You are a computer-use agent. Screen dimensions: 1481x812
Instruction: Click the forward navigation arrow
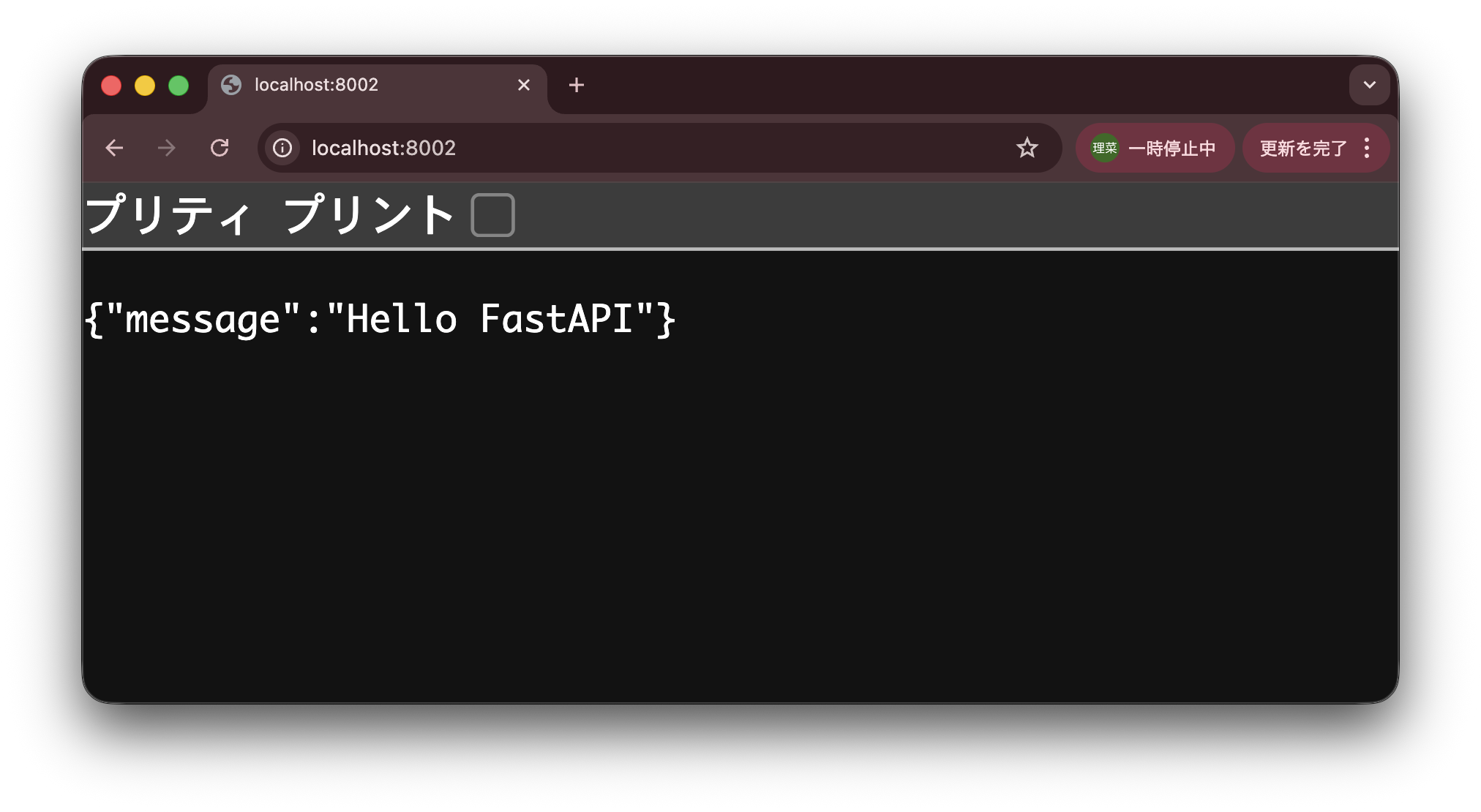pos(167,149)
